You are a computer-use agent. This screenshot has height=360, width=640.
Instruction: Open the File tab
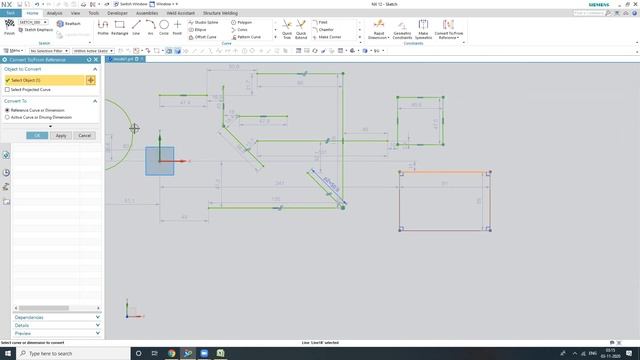coord(10,13)
